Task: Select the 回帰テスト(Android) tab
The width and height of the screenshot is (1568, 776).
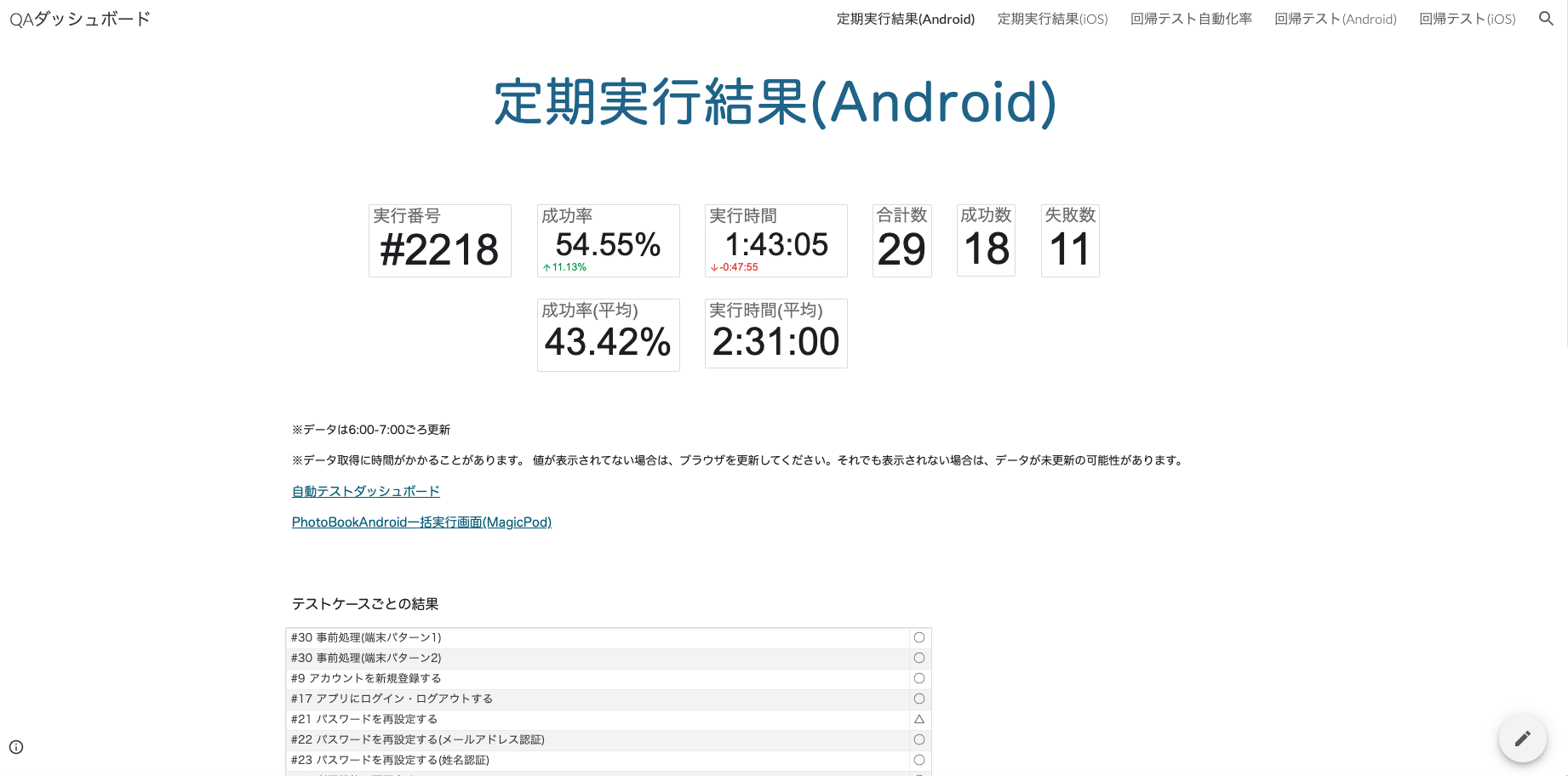Action: [1335, 19]
